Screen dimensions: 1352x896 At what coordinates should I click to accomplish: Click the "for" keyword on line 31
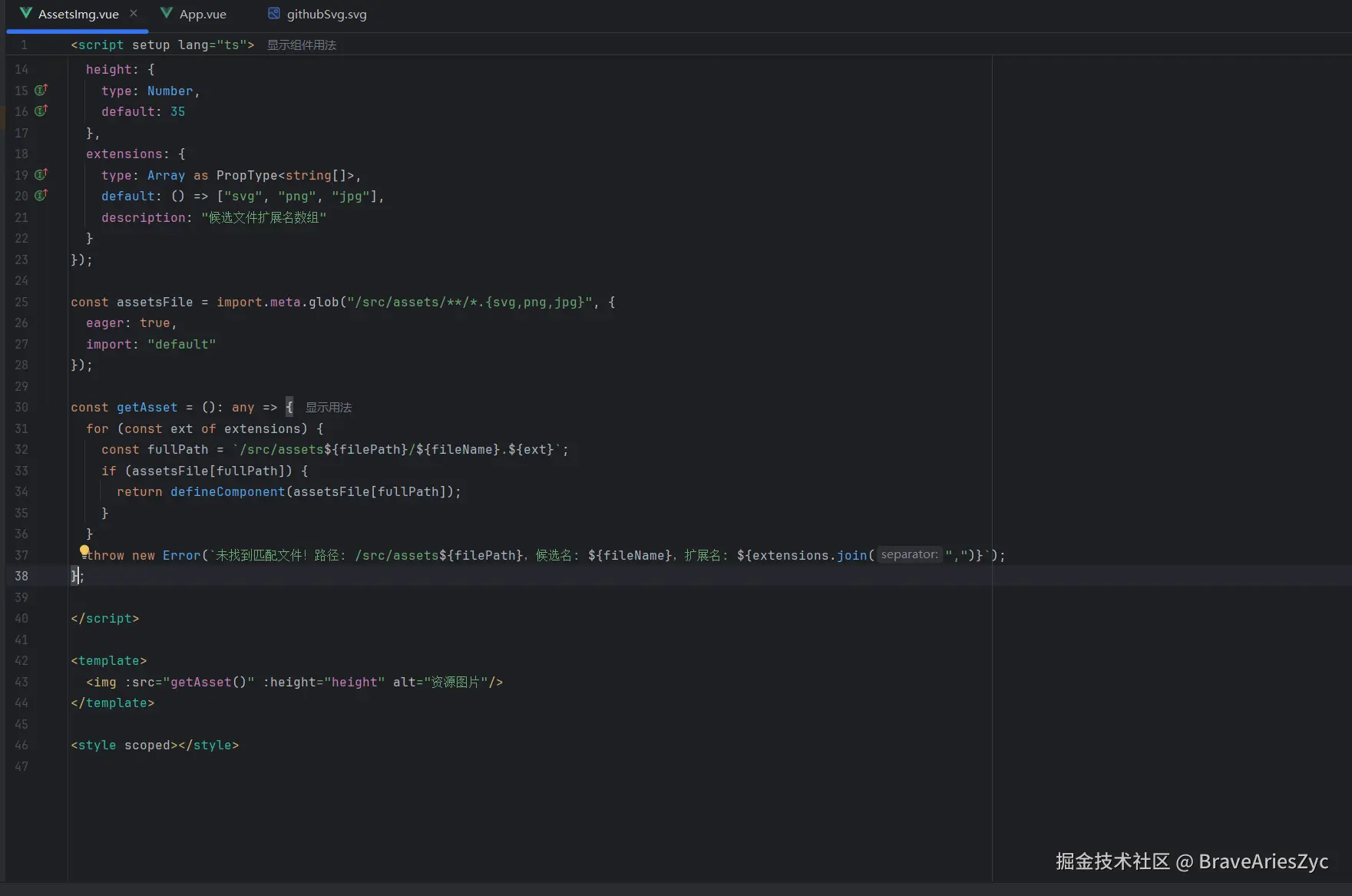click(x=98, y=429)
